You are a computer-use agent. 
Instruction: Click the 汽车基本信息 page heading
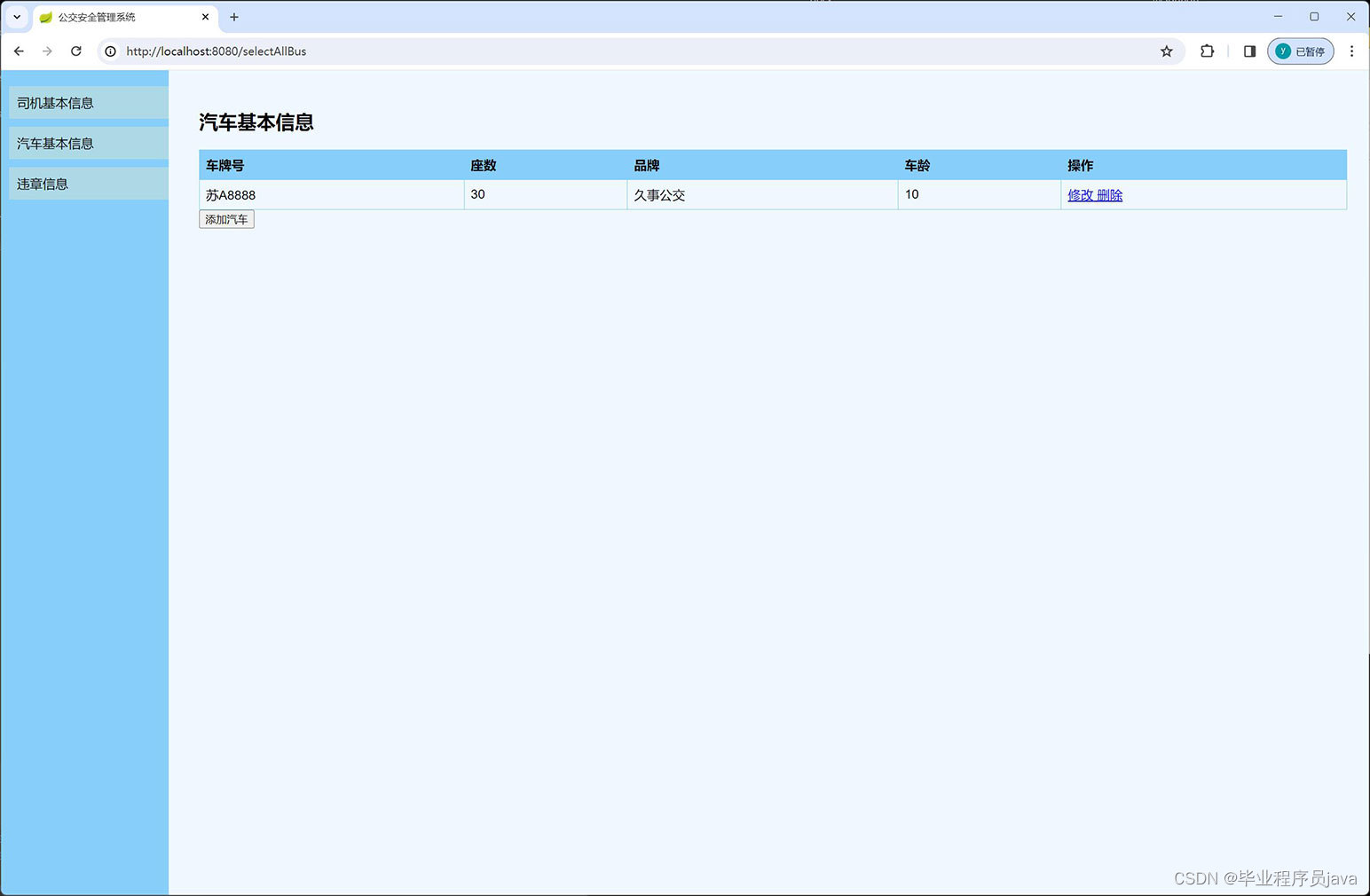tap(256, 122)
